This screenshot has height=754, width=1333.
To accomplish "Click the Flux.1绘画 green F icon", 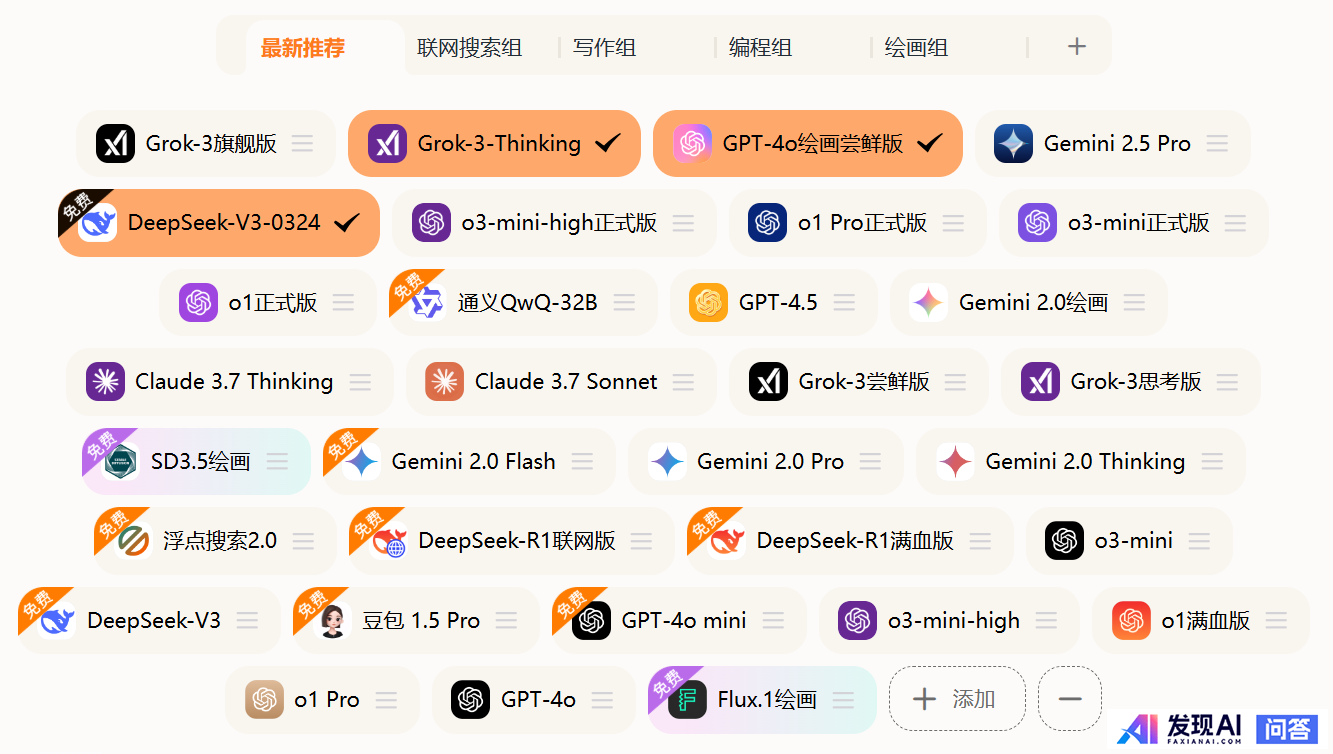I will click(x=687, y=700).
